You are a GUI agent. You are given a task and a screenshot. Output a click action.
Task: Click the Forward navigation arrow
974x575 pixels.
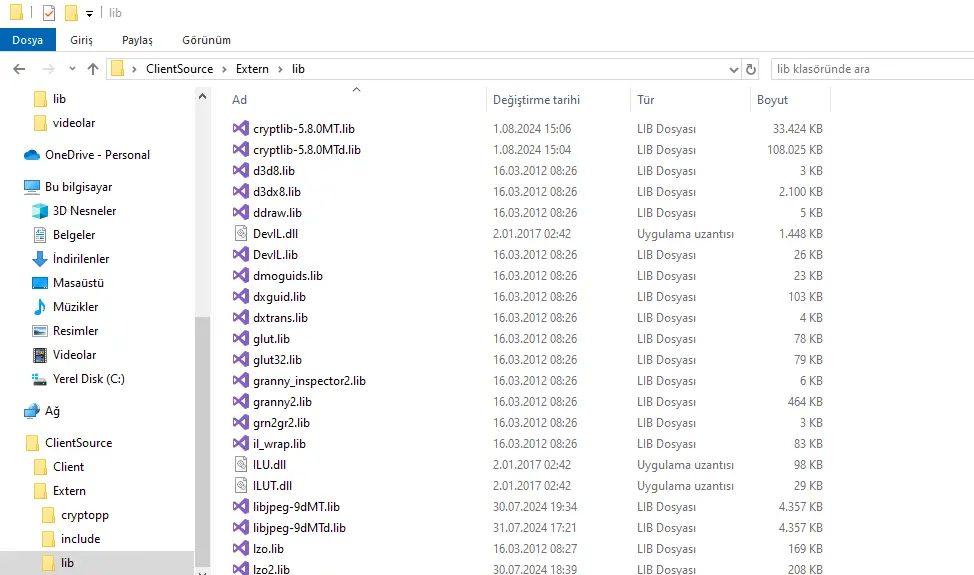point(48,69)
